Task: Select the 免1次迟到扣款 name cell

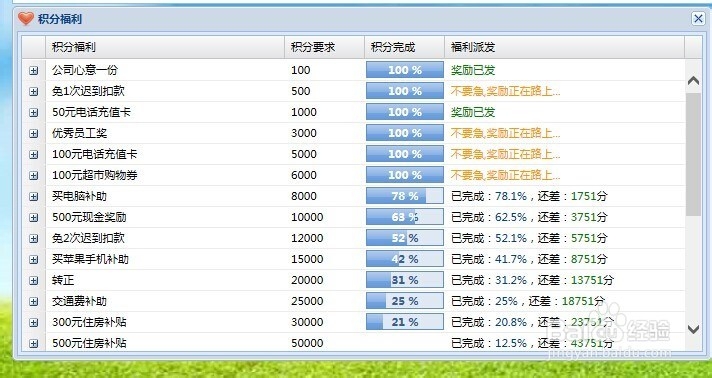Action: click(x=88, y=91)
